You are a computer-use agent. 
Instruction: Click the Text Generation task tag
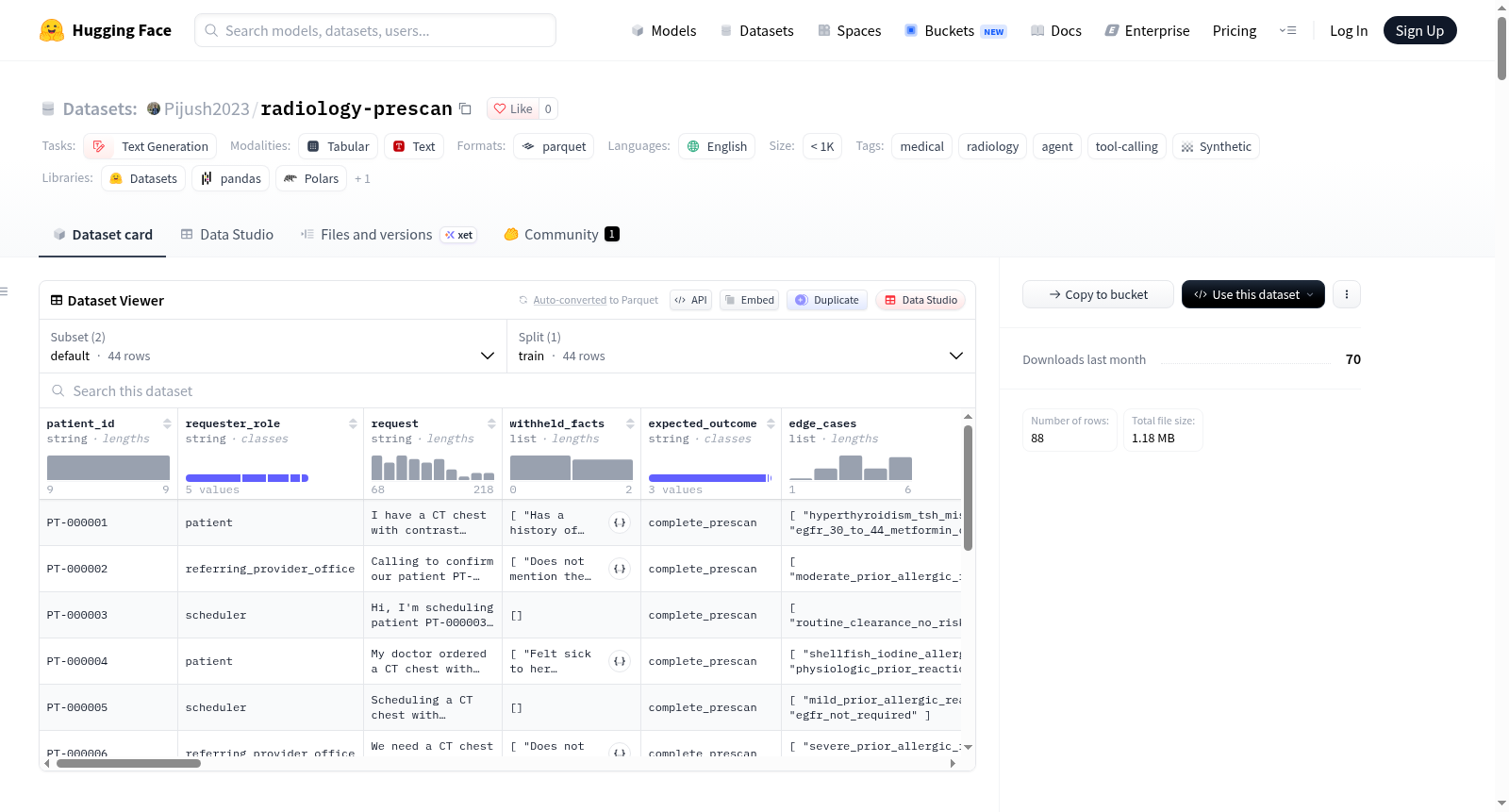click(x=150, y=146)
